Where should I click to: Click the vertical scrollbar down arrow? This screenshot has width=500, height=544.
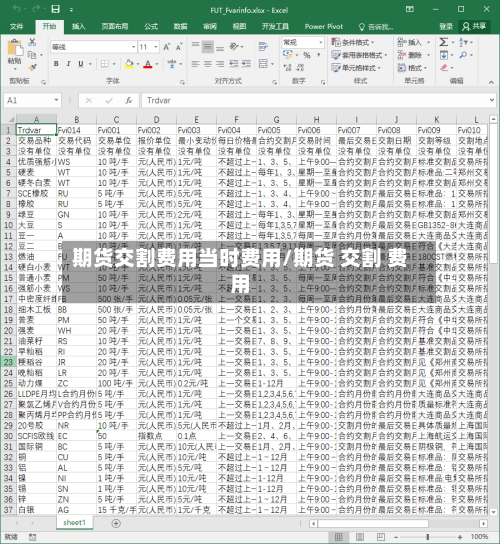[493, 511]
